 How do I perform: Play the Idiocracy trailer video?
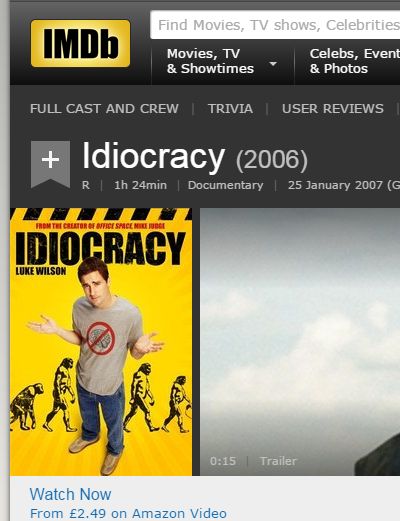[300, 342]
